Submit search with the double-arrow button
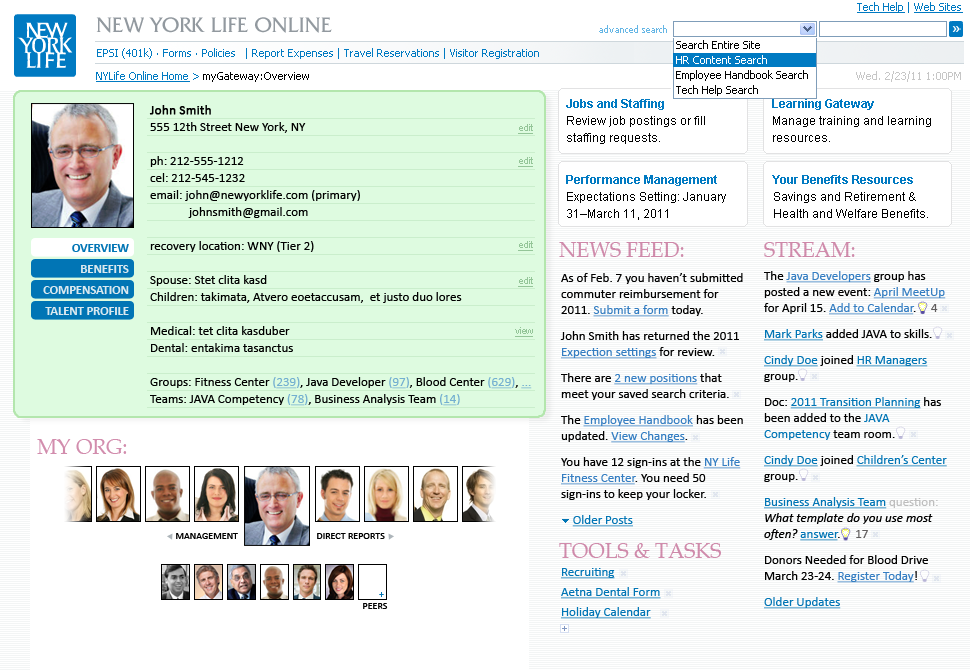Screen dimensions: 970x670 coord(956,29)
